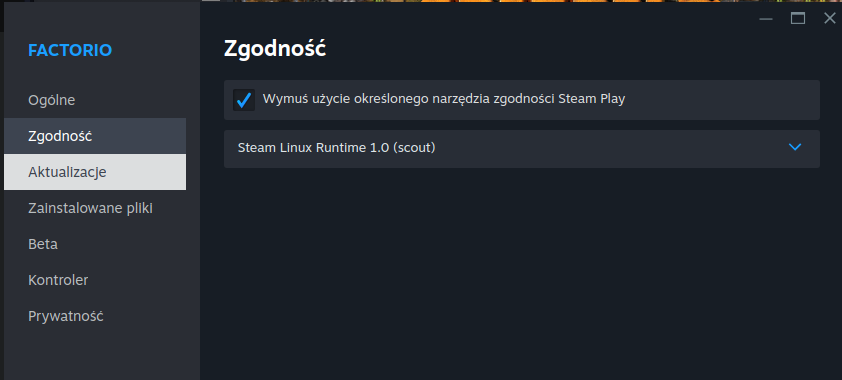
Task: Click the Zgodność page heading
Action: pyautogui.click(x=274, y=49)
